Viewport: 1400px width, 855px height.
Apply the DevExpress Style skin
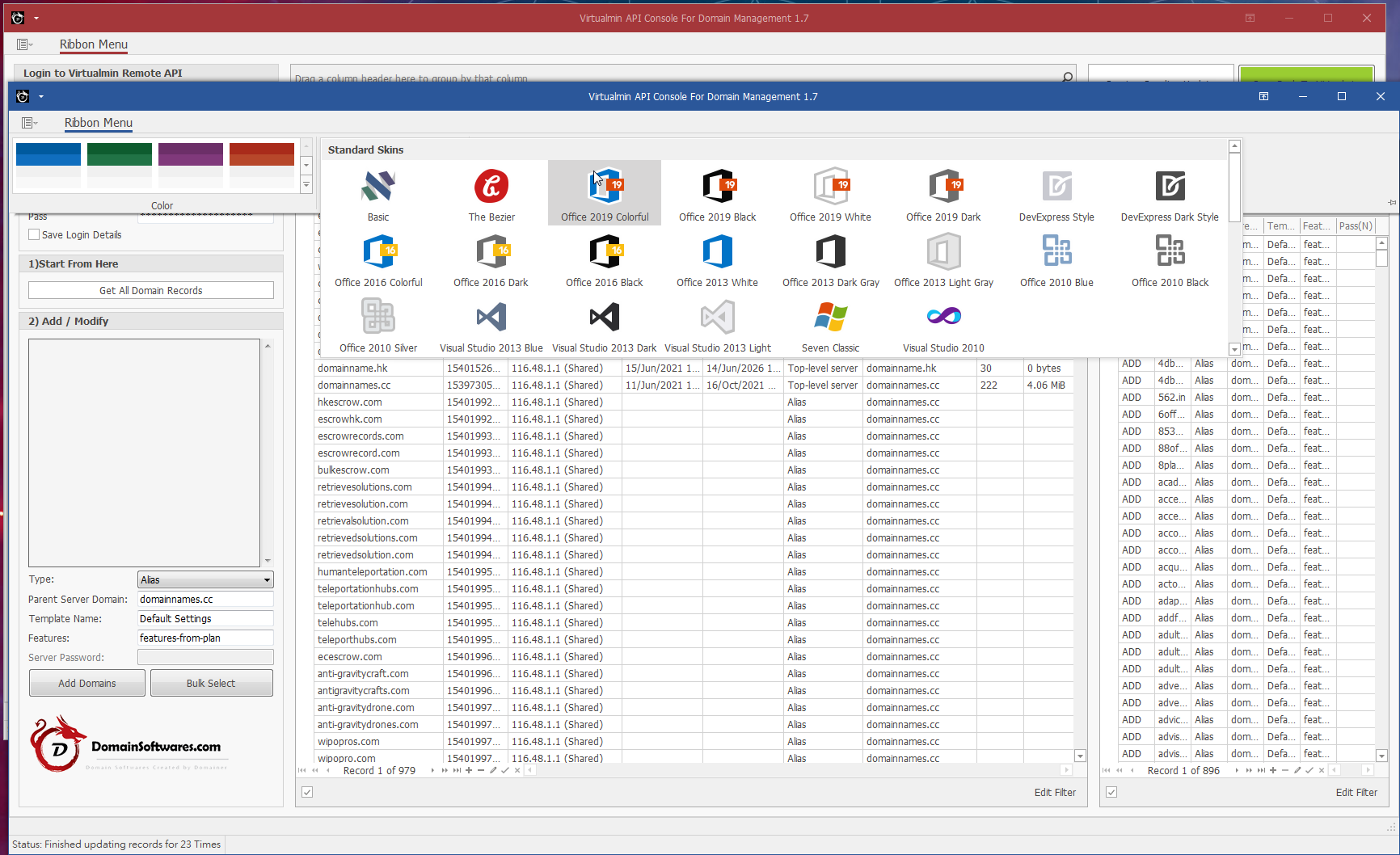1056,193
